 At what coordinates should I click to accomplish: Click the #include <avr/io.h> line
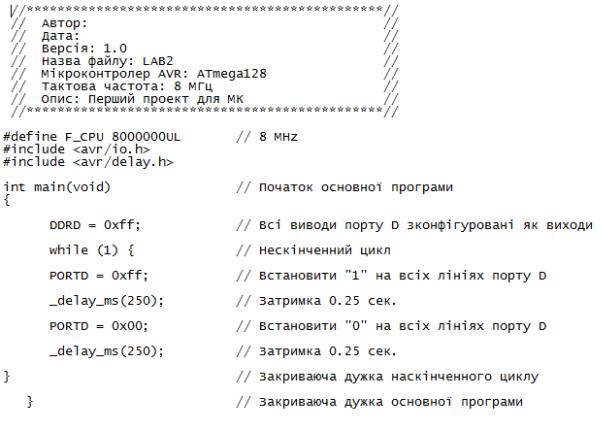pyautogui.click(x=77, y=149)
